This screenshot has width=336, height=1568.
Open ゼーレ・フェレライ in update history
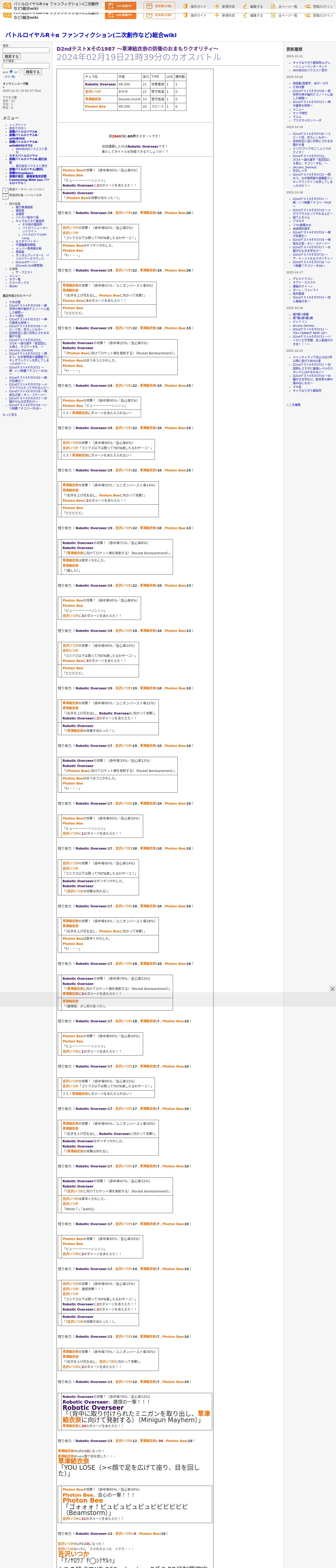pos(305,290)
